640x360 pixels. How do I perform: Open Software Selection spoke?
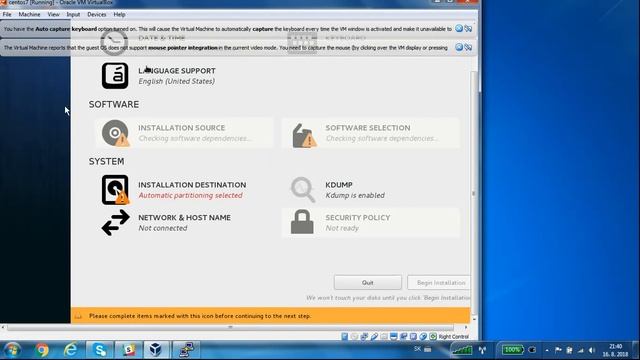pyautogui.click(x=371, y=133)
